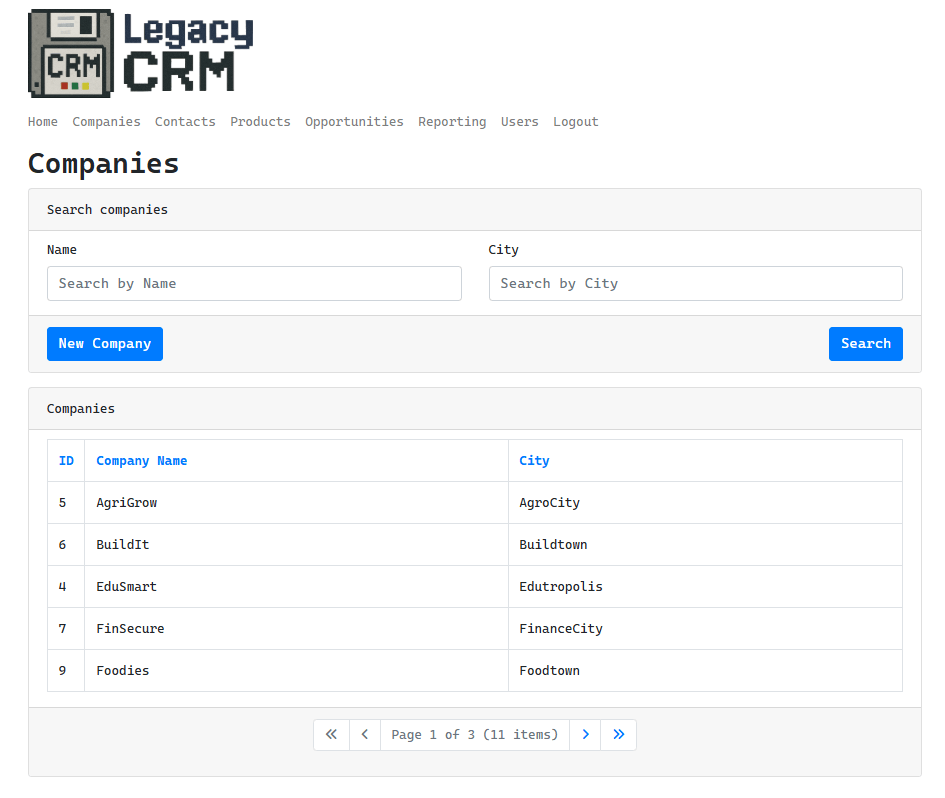Navigate to the Contacts page
Viewport: 945px width, 798px height.
[185, 122]
